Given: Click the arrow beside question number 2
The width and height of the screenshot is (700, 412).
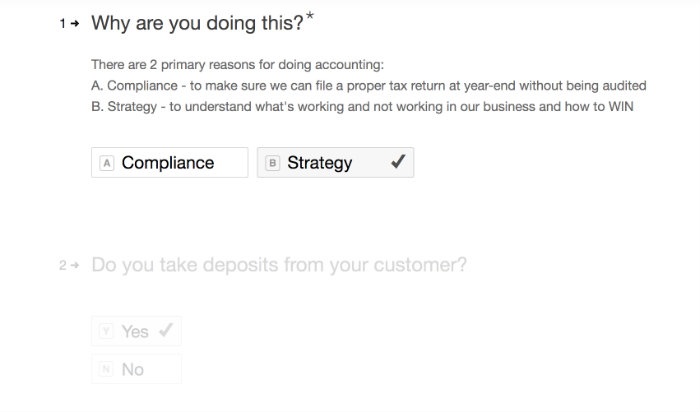Looking at the screenshot, I should click(75, 266).
